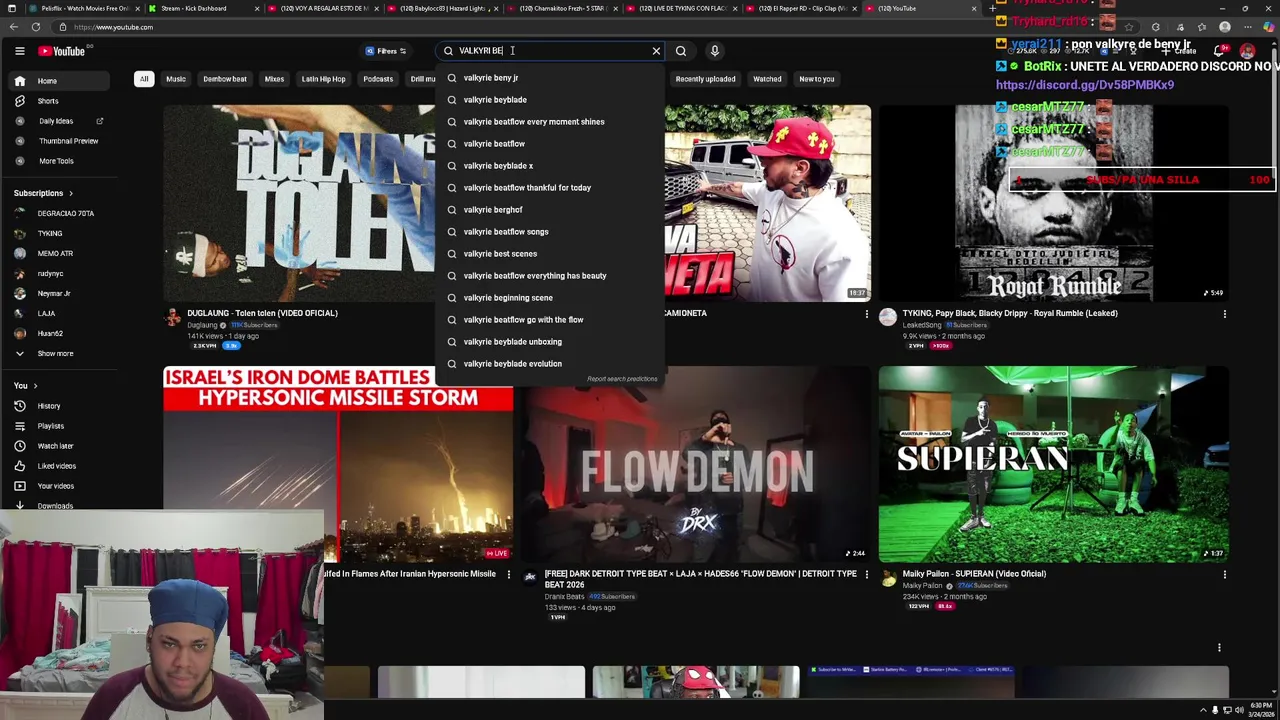Open notifications bell icon
Viewport: 1280px width, 720px height.
[x=1219, y=51]
